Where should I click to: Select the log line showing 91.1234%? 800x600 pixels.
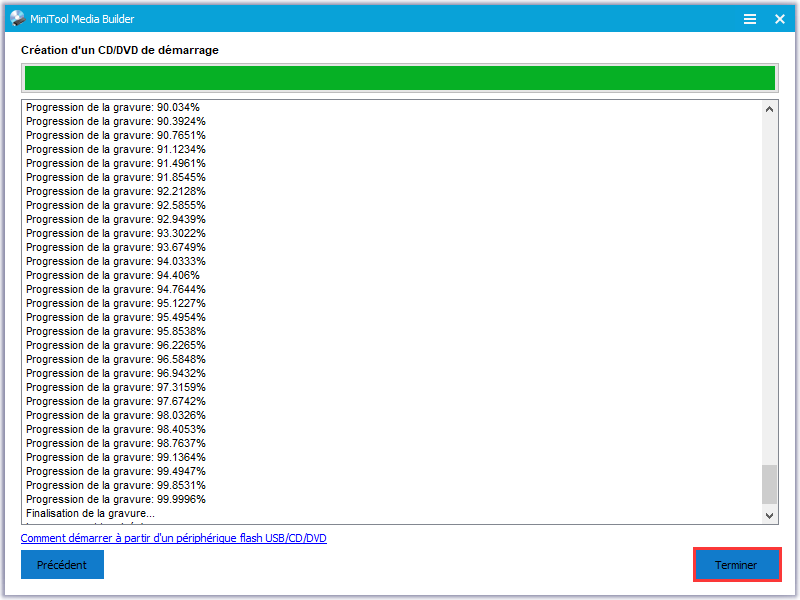(116, 149)
